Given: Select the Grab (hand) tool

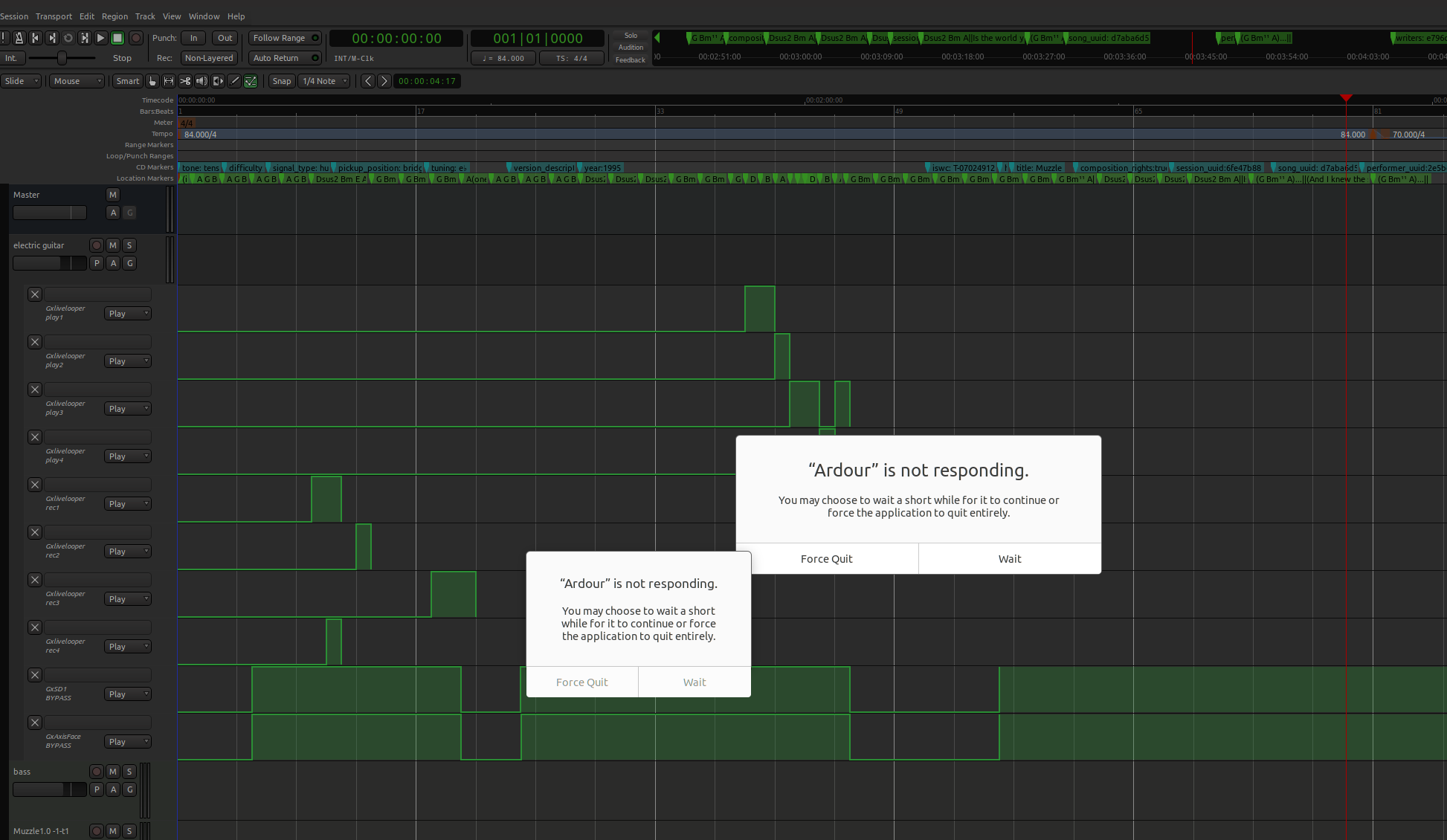Looking at the screenshot, I should click(152, 81).
